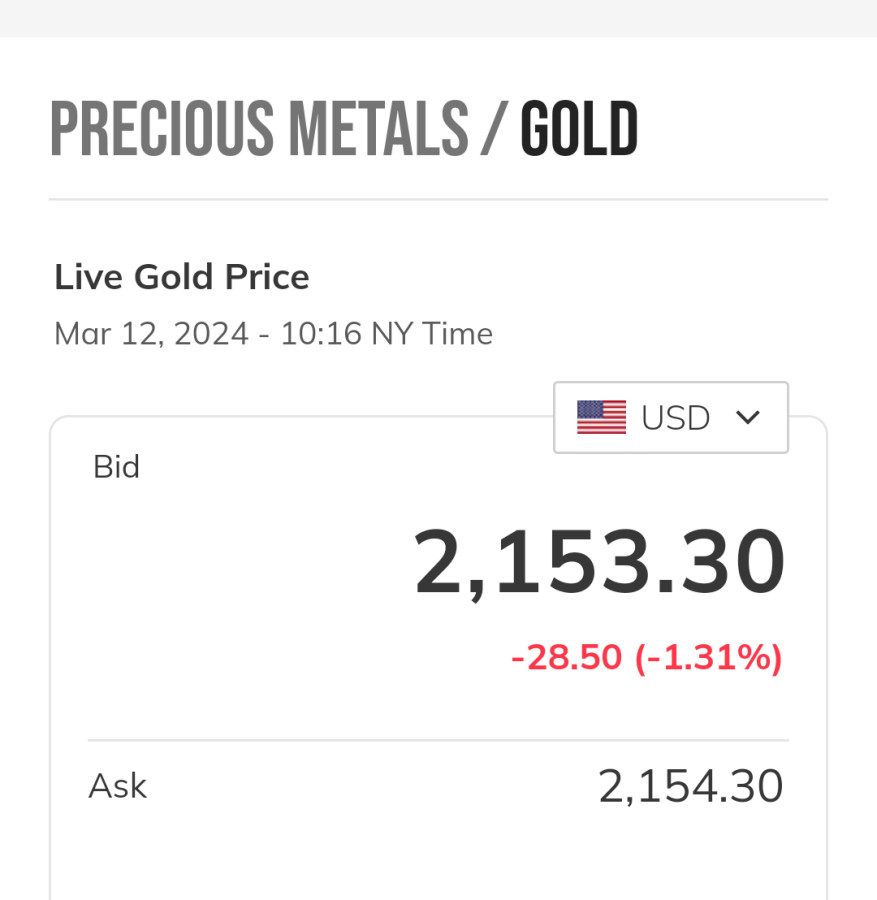Expand the currency chevron arrow
Image resolution: width=877 pixels, height=900 pixels.
[748, 417]
